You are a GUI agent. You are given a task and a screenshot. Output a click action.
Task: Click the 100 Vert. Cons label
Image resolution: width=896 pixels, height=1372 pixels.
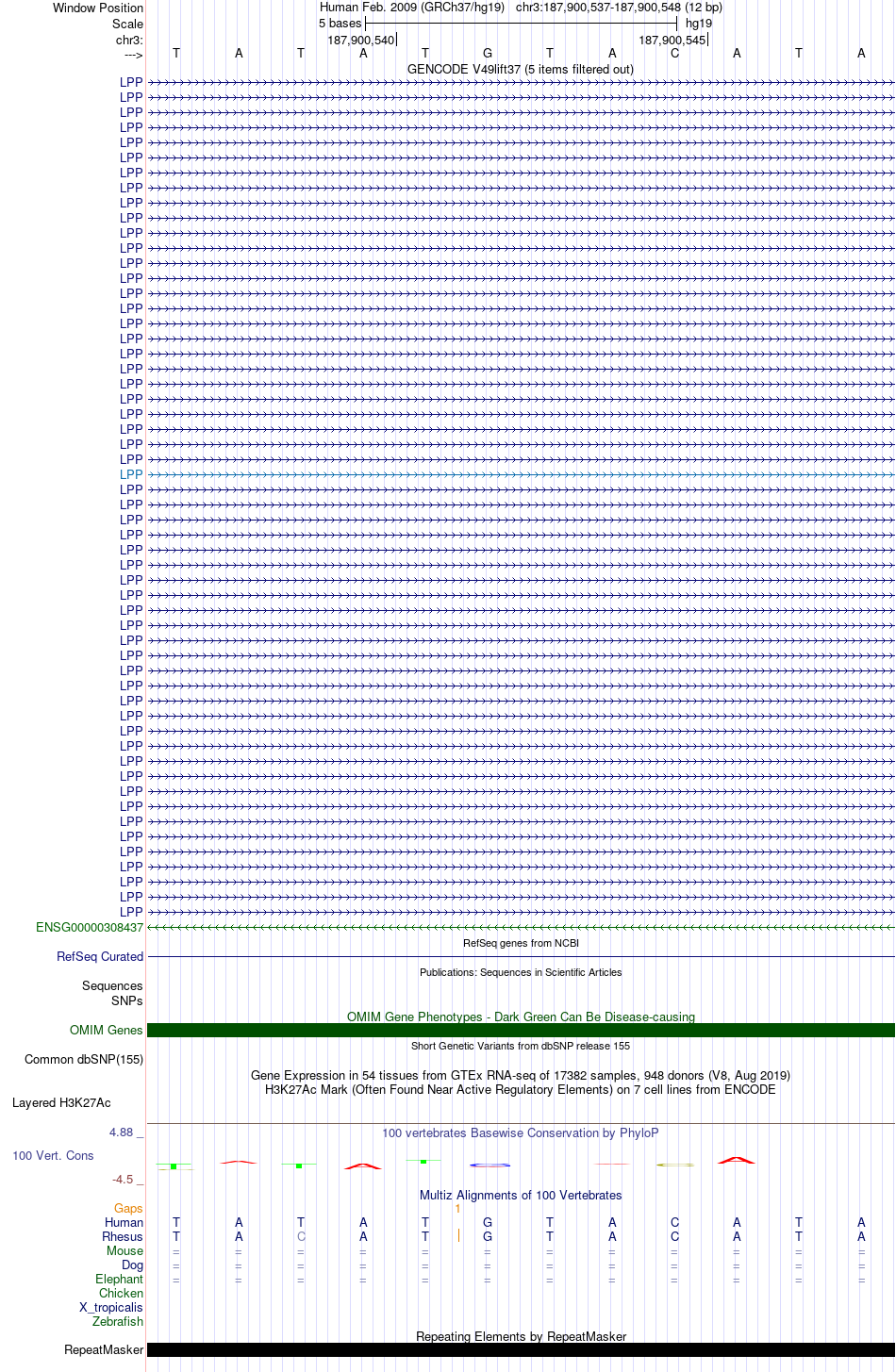53,1155
